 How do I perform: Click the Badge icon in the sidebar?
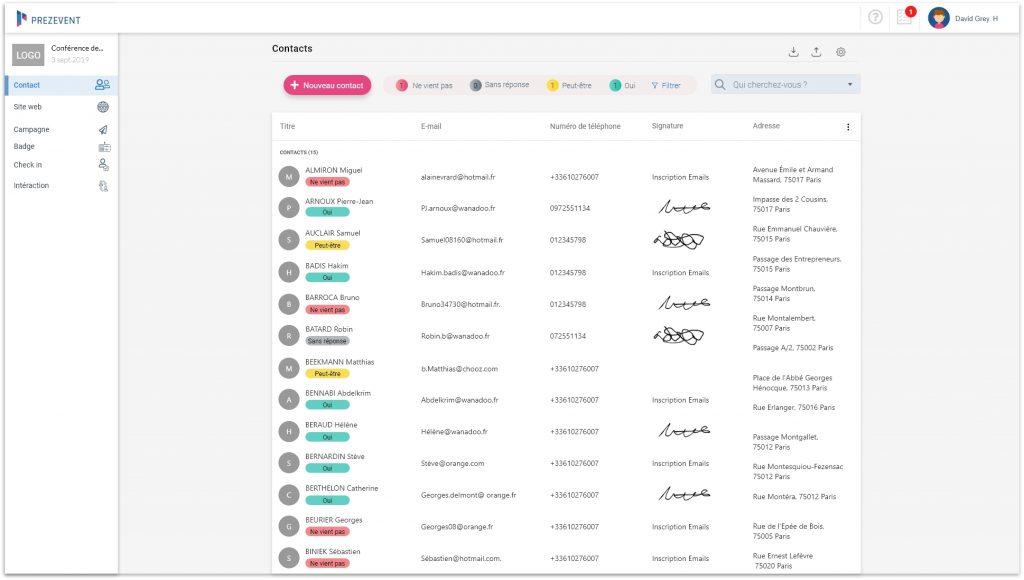click(x=104, y=147)
